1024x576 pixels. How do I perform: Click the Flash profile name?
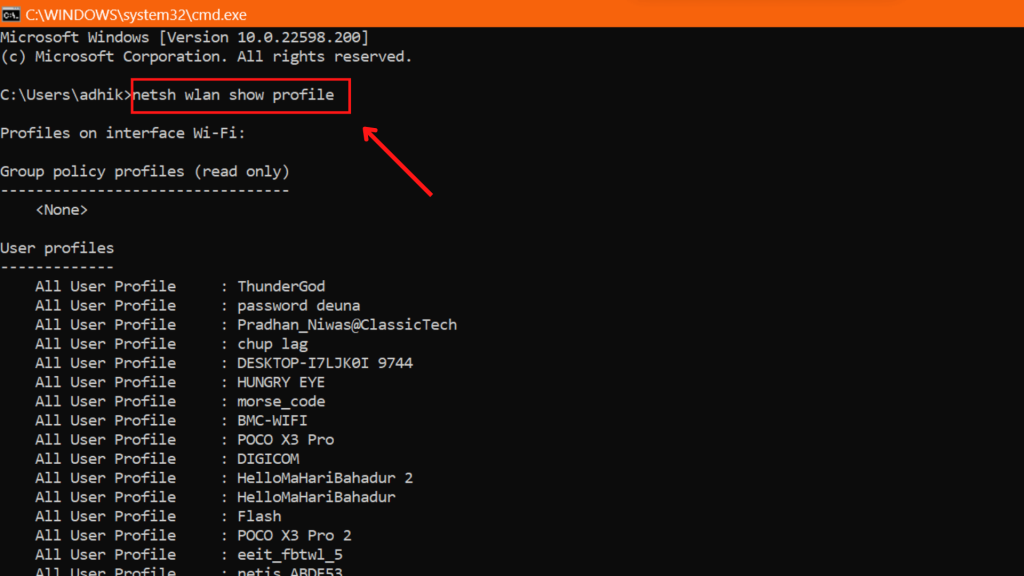tap(259, 516)
